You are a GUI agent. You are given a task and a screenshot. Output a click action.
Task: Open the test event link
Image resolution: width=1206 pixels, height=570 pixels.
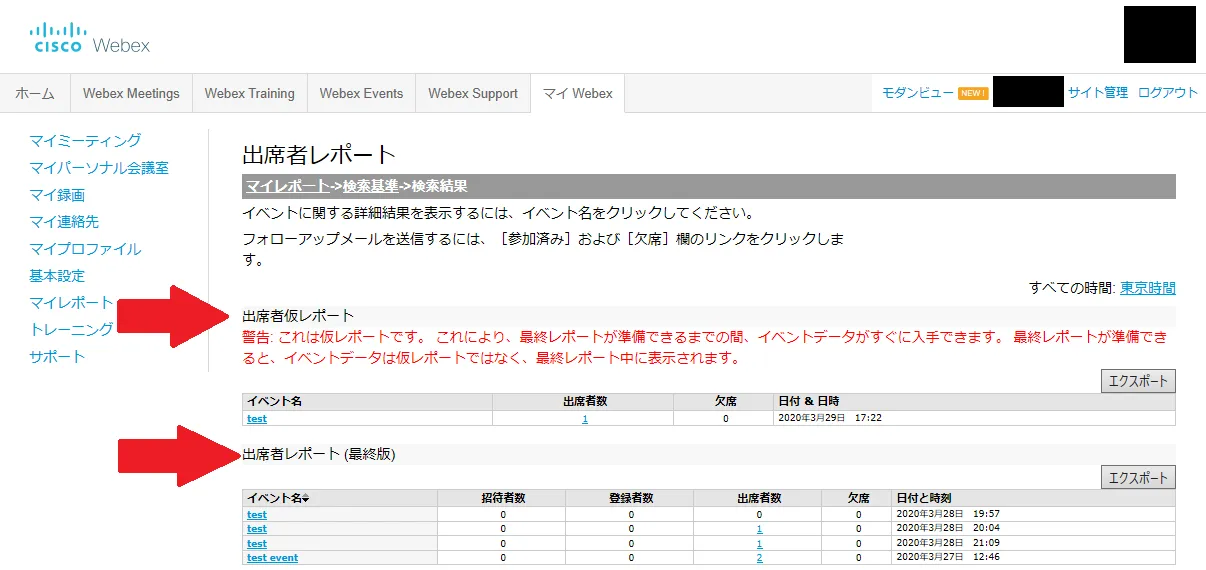[x=272, y=557]
